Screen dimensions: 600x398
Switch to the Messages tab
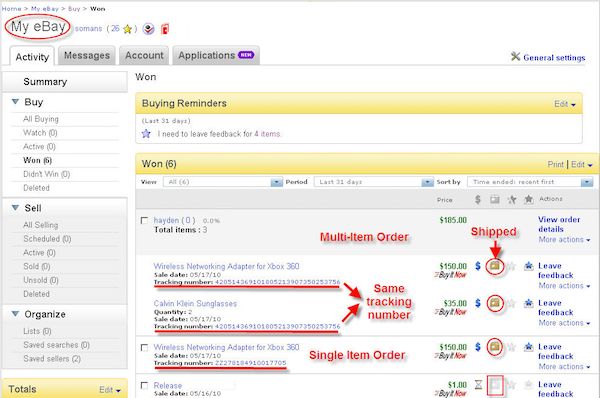87,55
